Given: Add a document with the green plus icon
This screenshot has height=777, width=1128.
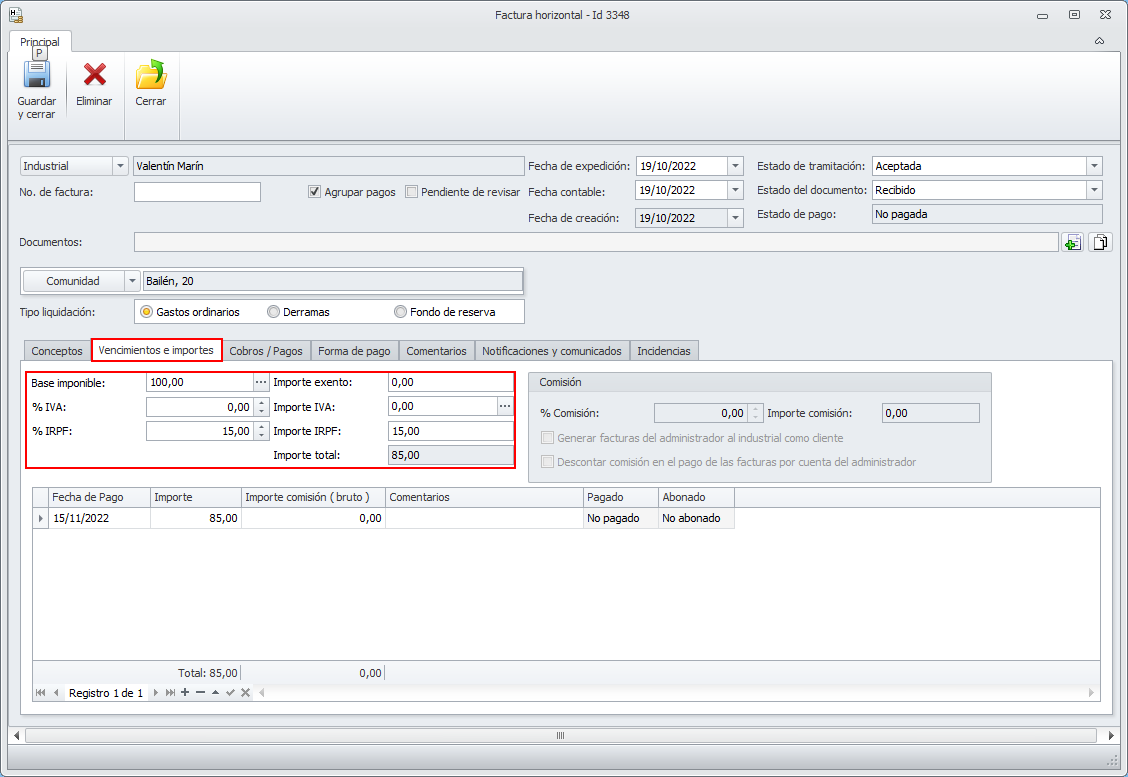Looking at the screenshot, I should (1072, 243).
